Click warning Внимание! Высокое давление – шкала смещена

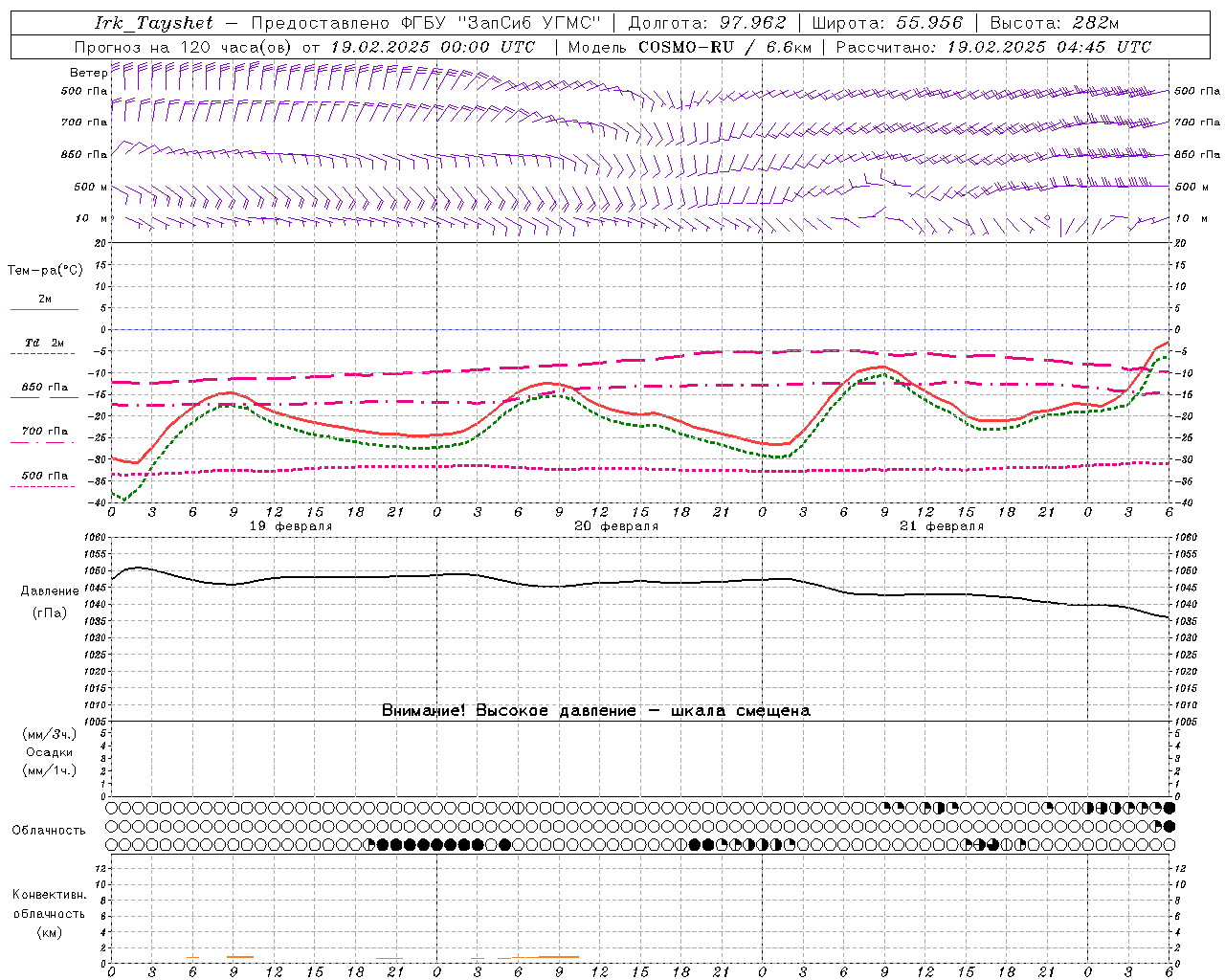click(x=596, y=711)
